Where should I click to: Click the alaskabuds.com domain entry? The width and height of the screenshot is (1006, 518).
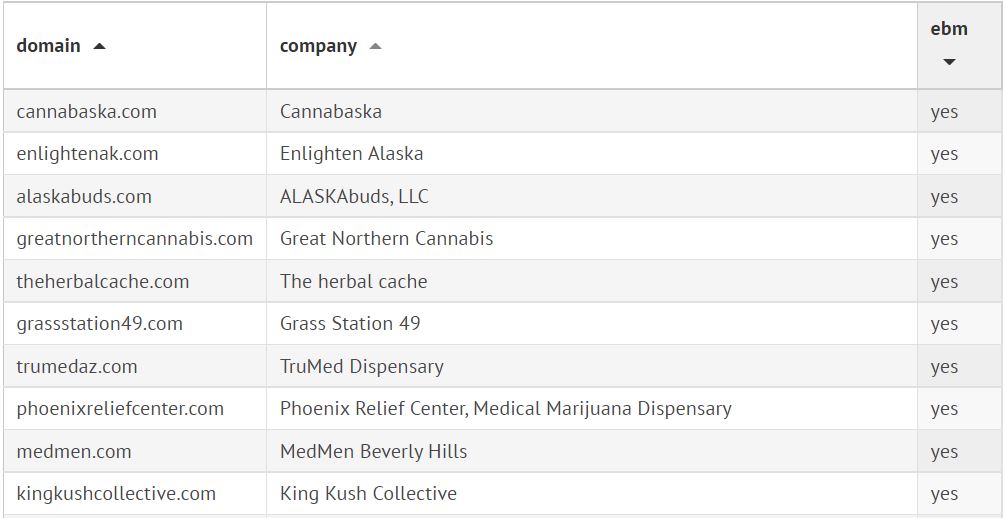[x=84, y=196]
